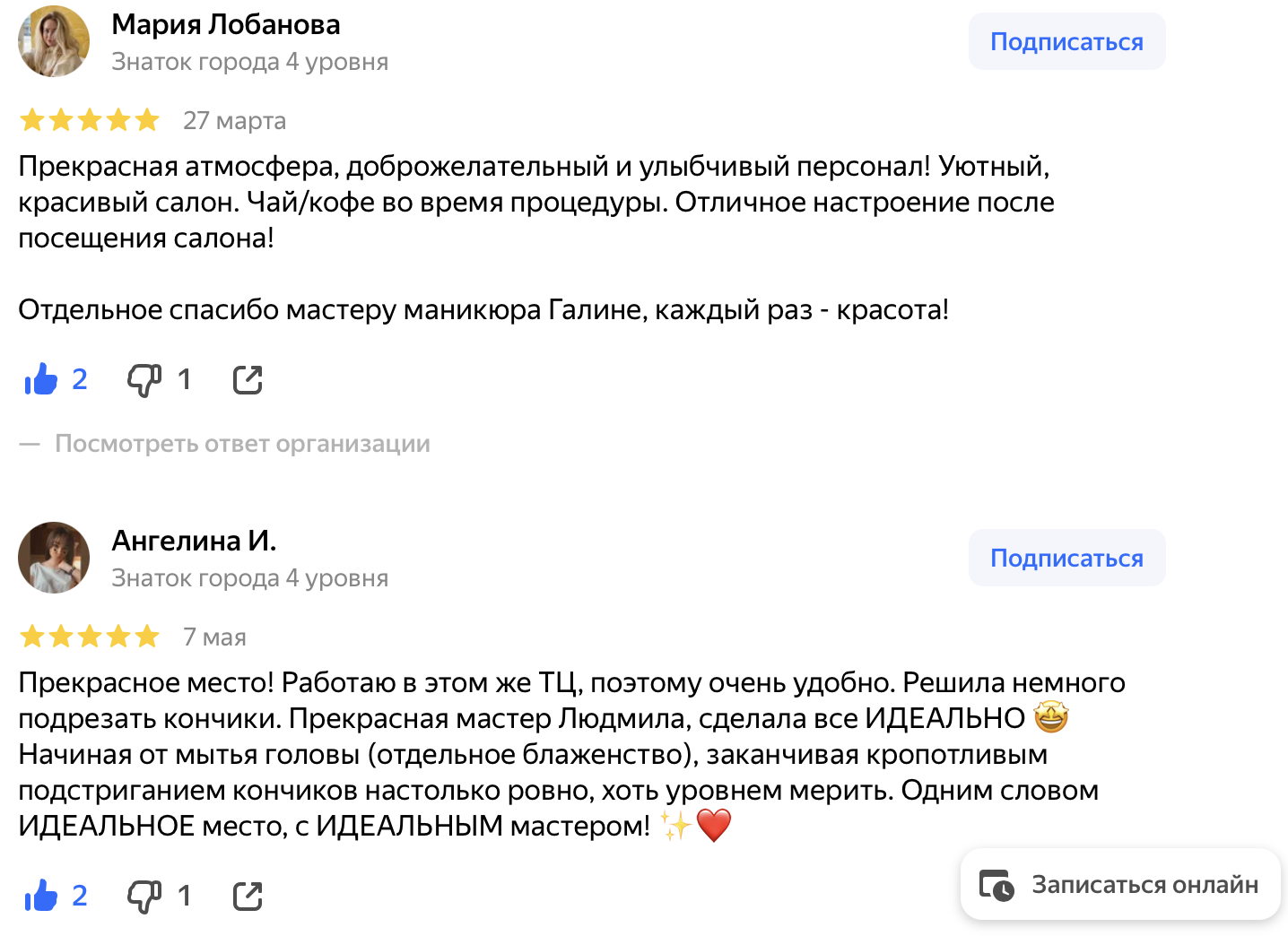This screenshot has width=1288, height=936.
Task: Click the five-star rating dated 27 марта
Action: click(x=90, y=120)
